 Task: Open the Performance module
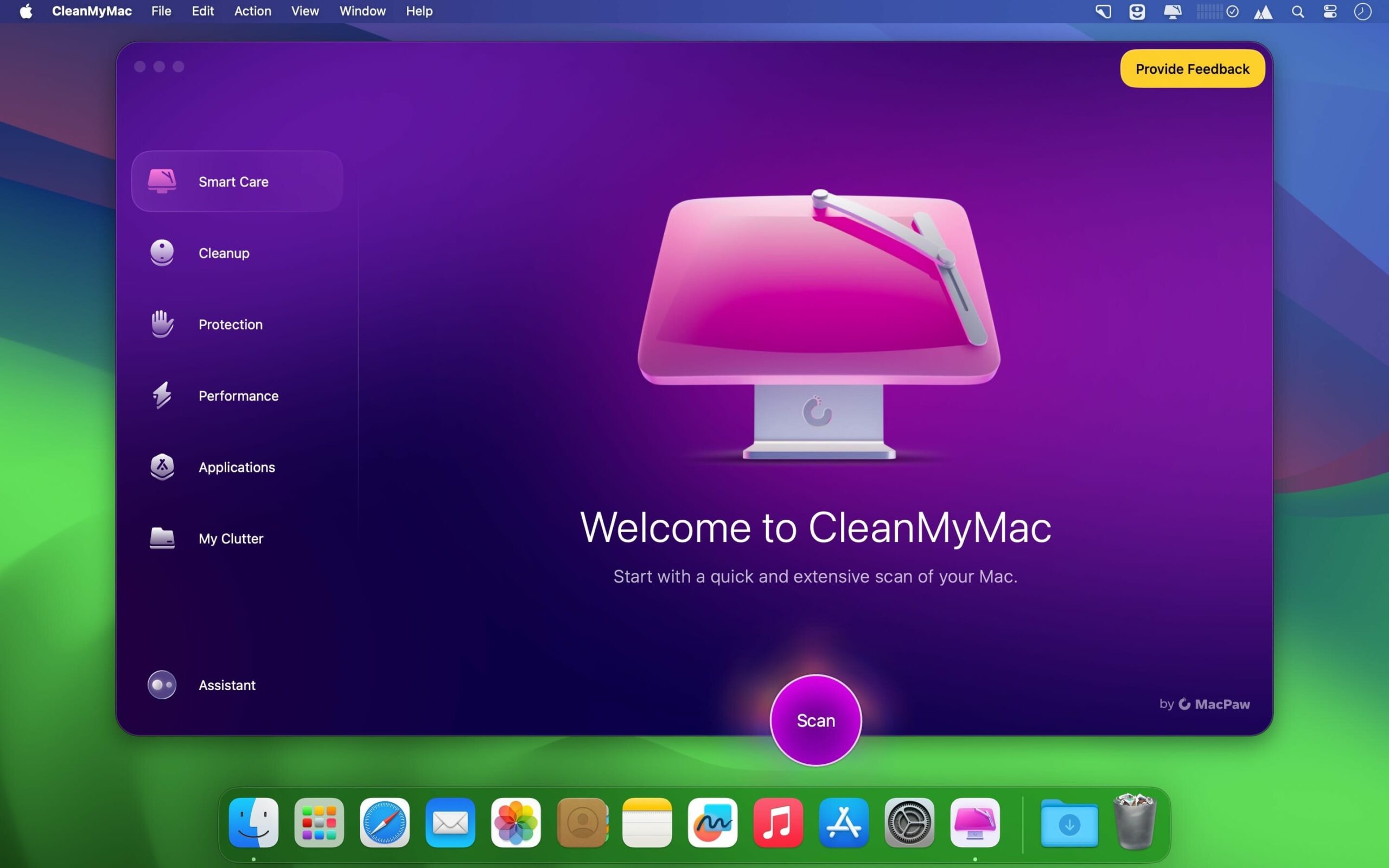(x=238, y=395)
